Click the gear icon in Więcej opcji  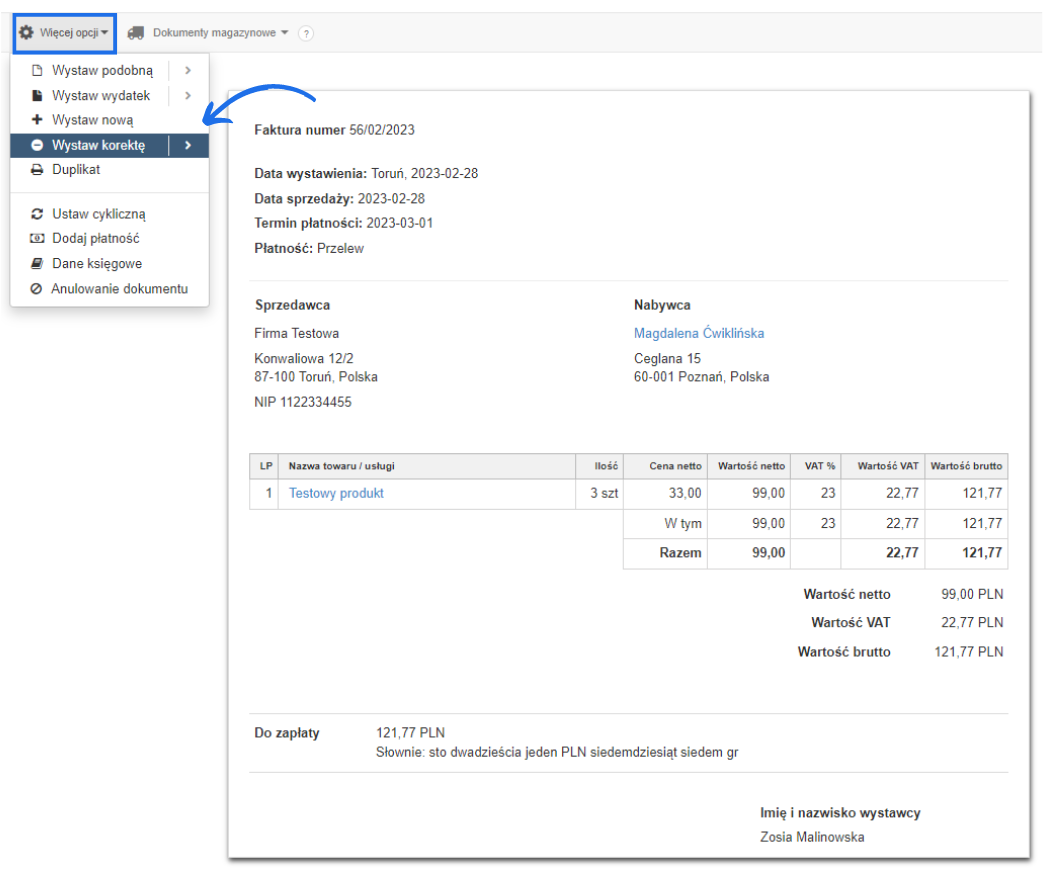pyautogui.click(x=27, y=33)
